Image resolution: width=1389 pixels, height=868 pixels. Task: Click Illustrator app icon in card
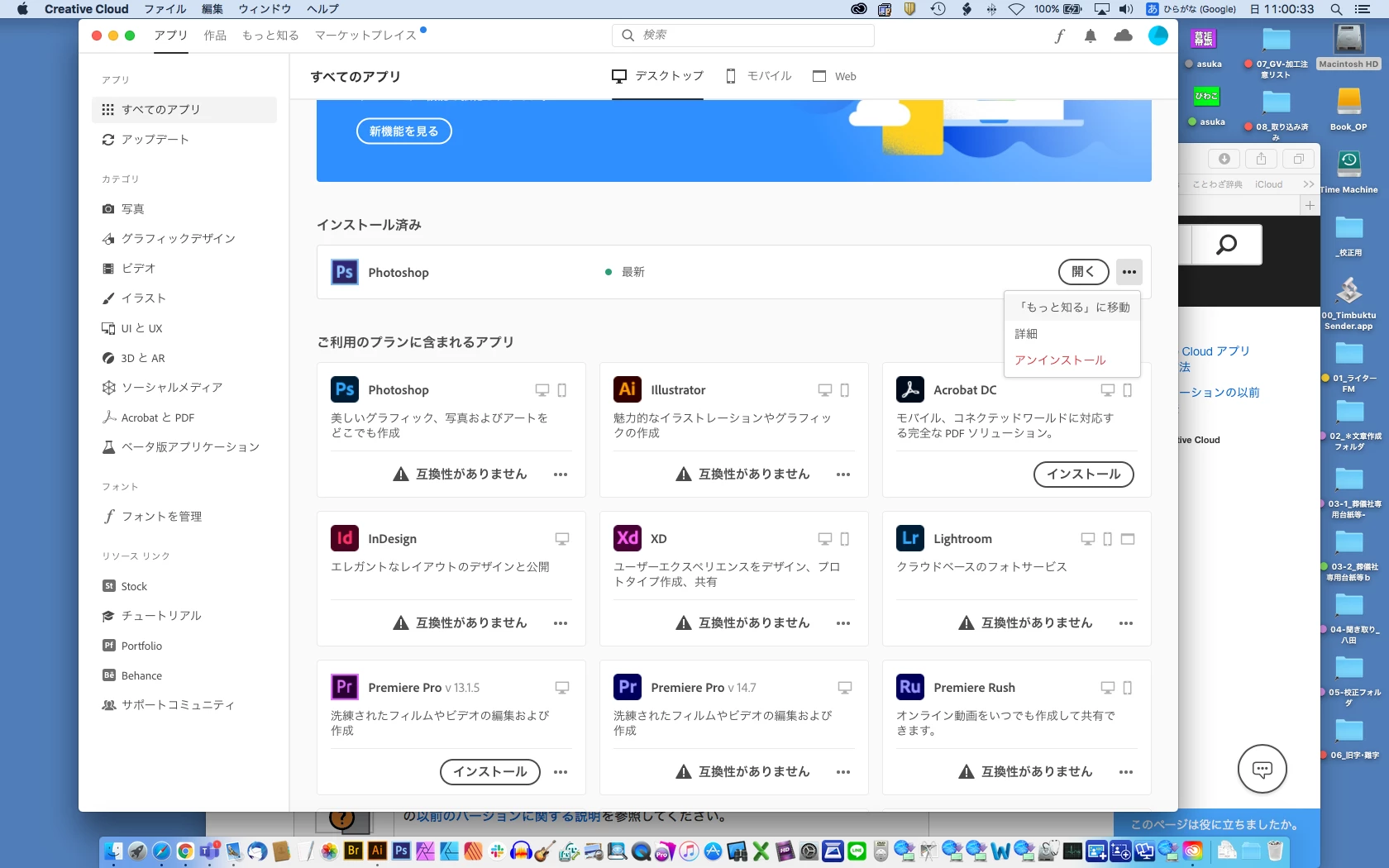coord(628,389)
